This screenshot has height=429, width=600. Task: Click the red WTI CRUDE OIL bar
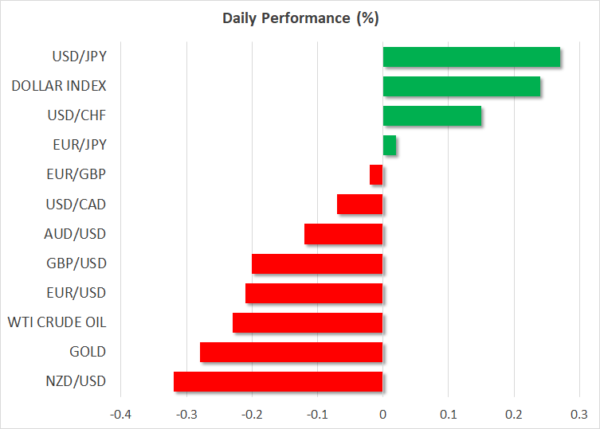coord(307,322)
